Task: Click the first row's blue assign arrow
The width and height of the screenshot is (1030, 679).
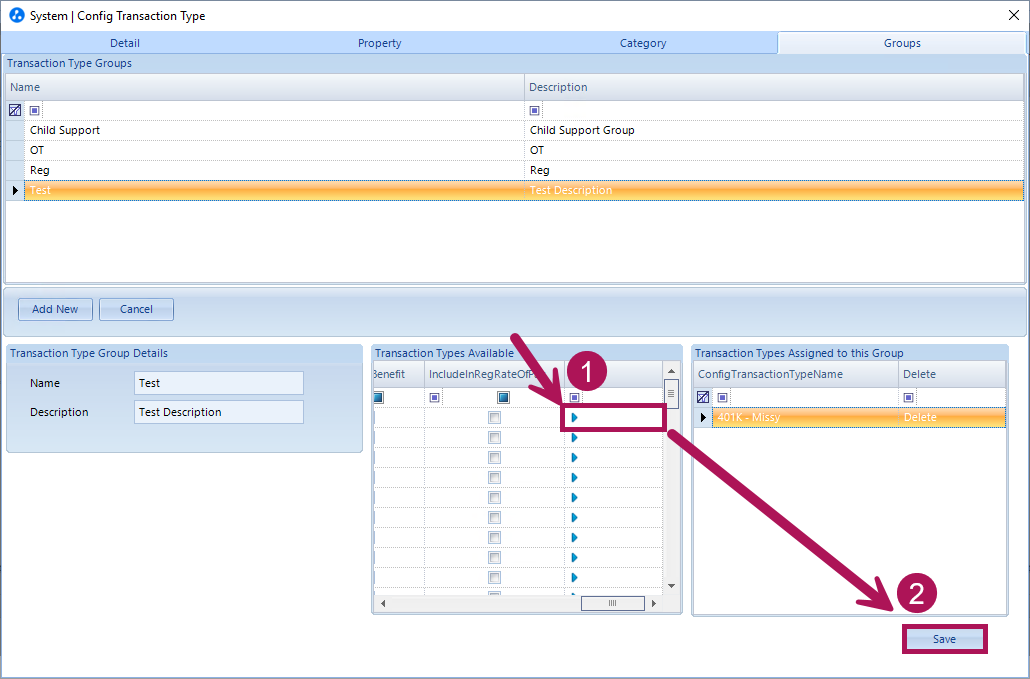Action: [575, 418]
